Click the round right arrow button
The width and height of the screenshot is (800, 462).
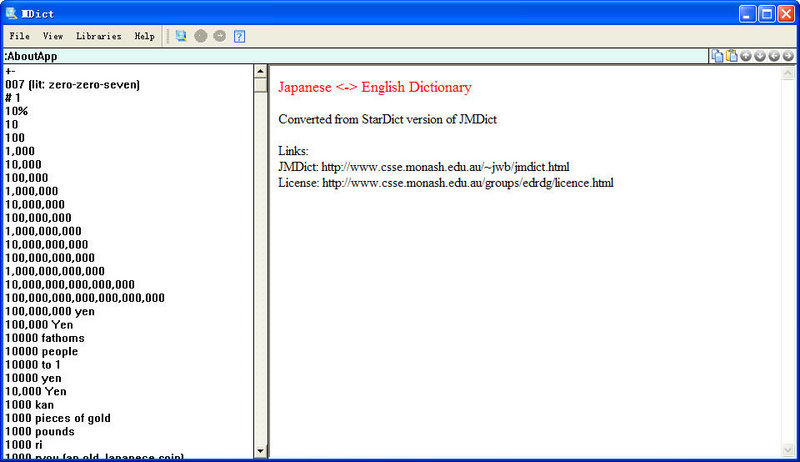[x=788, y=56]
